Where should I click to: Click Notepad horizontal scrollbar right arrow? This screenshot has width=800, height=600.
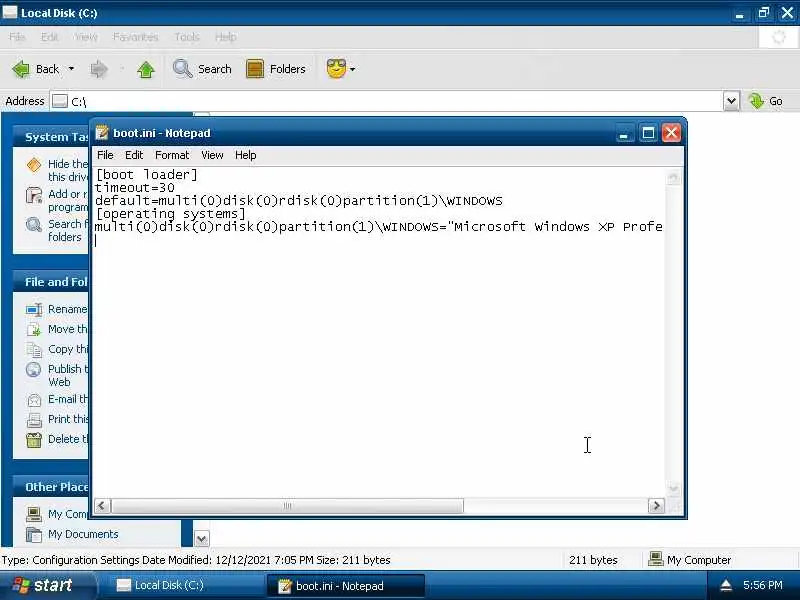[x=656, y=506]
